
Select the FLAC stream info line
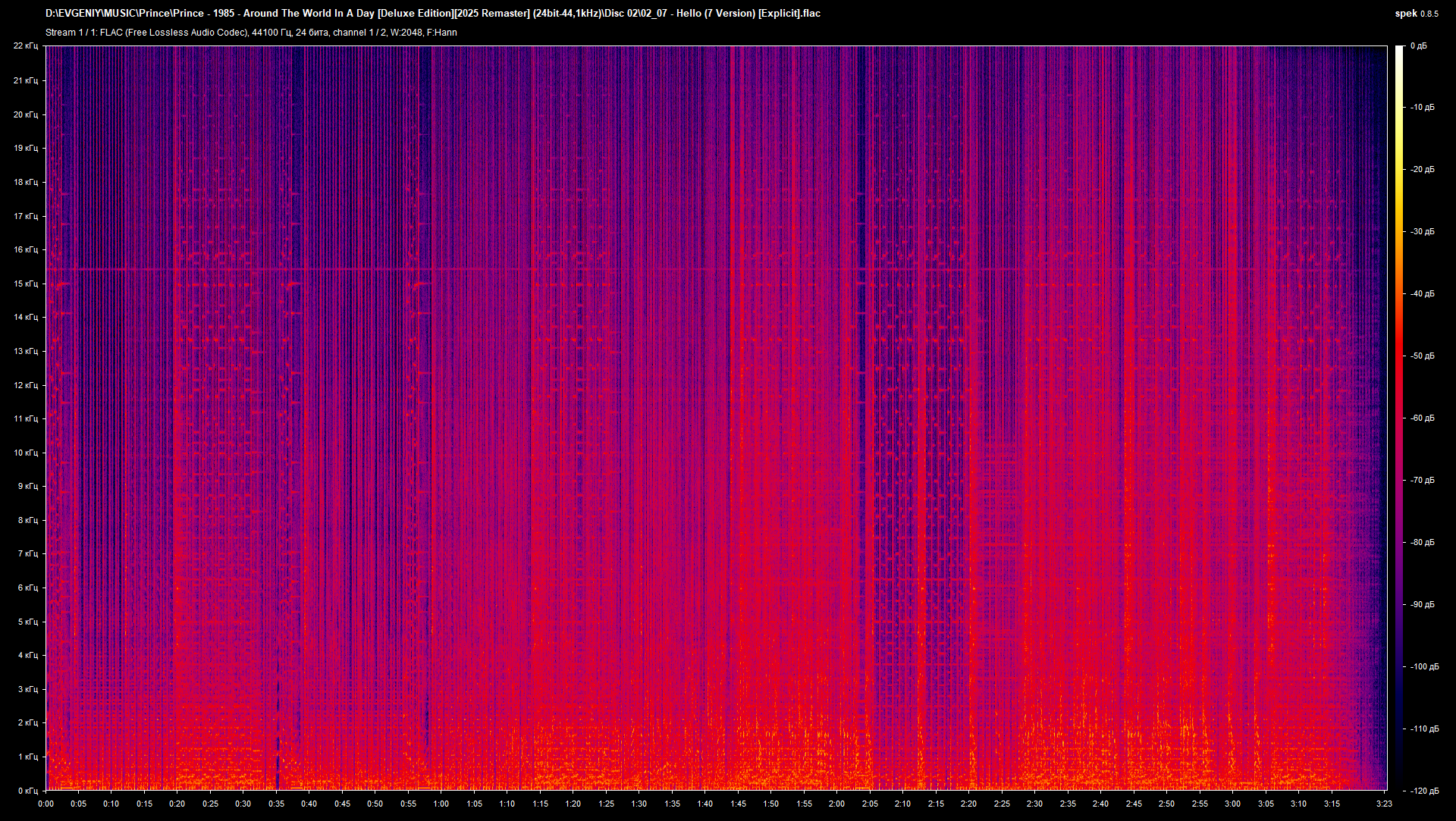250,32
